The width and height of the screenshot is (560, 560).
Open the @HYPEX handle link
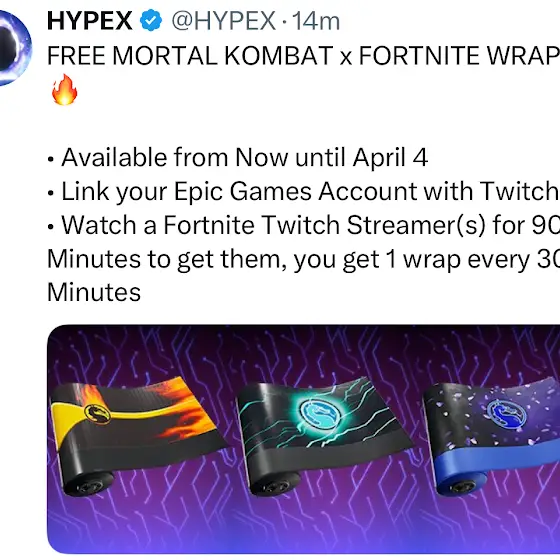[224, 21]
